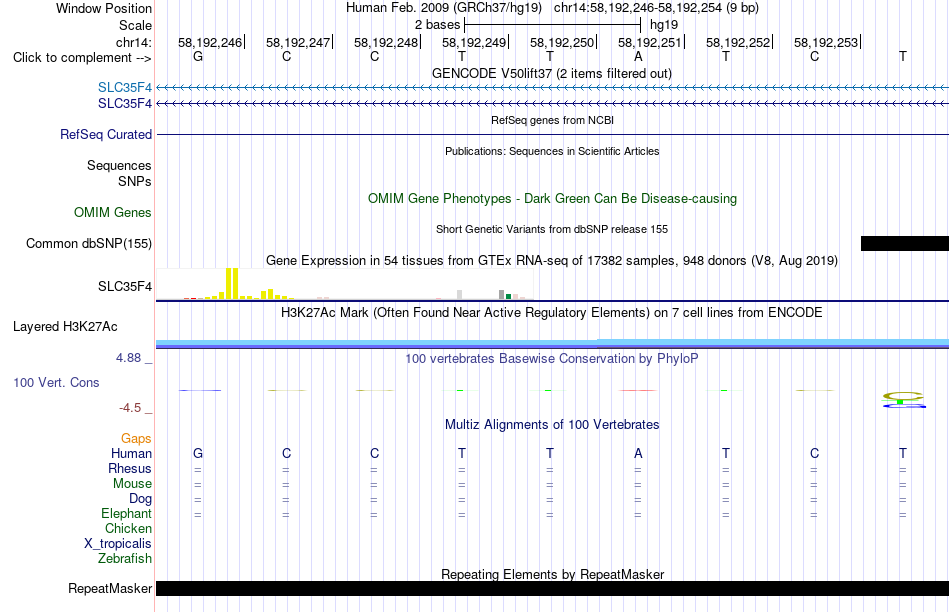The height and width of the screenshot is (612, 950).
Task: Select the RefSeq Curated track label
Action: click(106, 135)
